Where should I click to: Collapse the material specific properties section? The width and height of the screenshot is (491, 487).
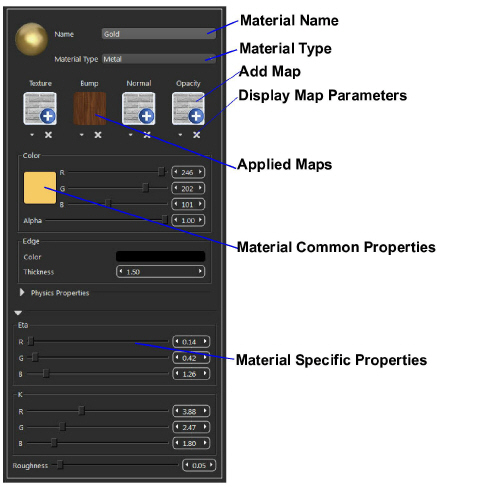point(18,313)
